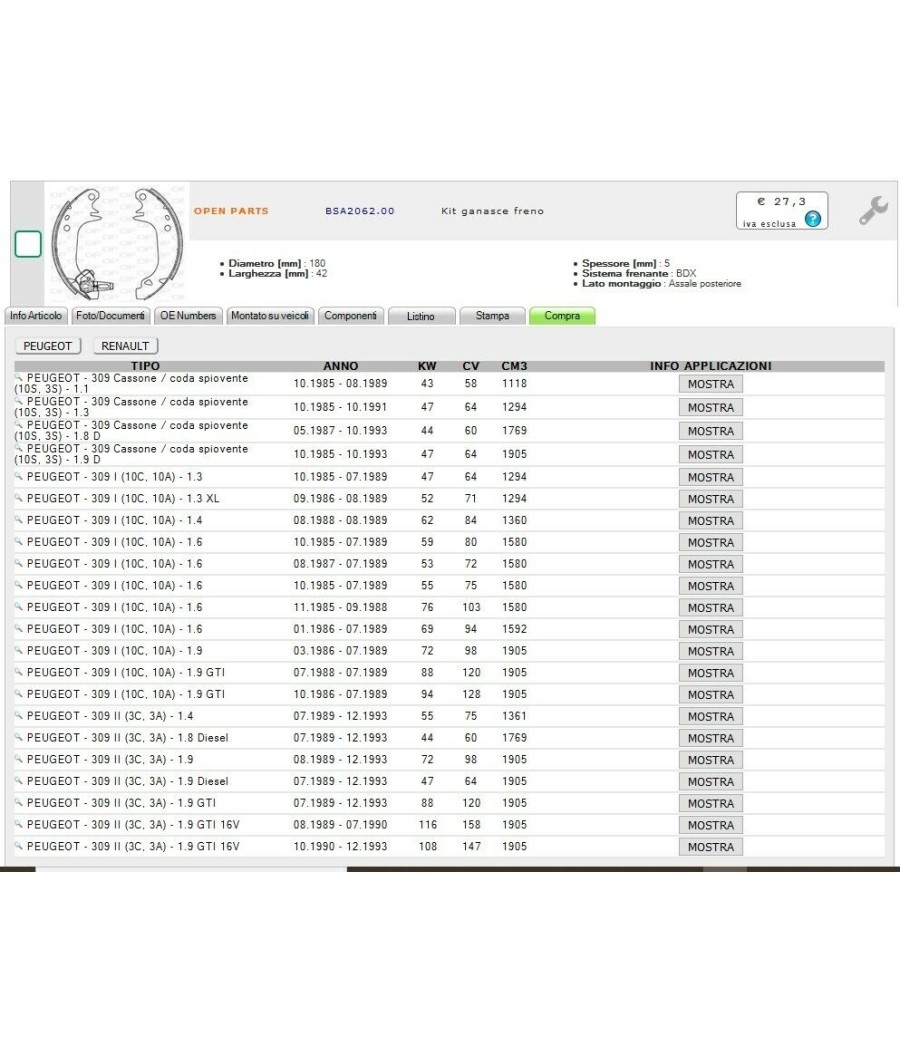Select PEUGEOT 309 I (10C, 10A) - 1.3 row text
This screenshot has width=900, height=1050.
[x=115, y=477]
